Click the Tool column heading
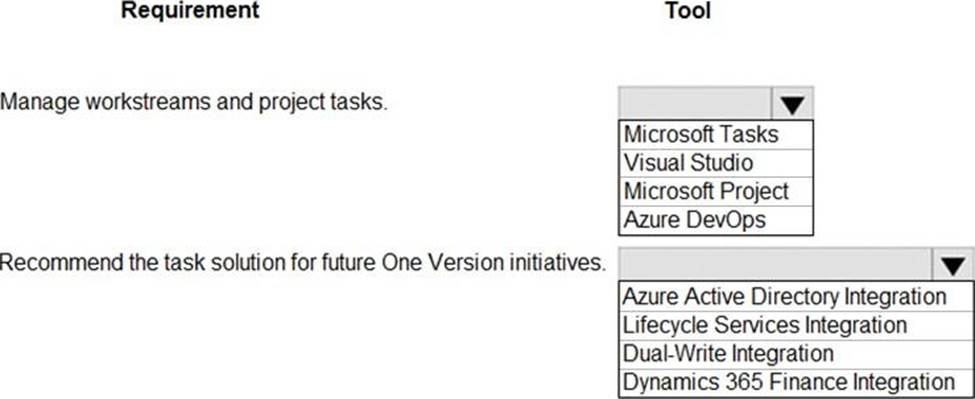The height and width of the screenshot is (399, 975). [x=688, y=11]
